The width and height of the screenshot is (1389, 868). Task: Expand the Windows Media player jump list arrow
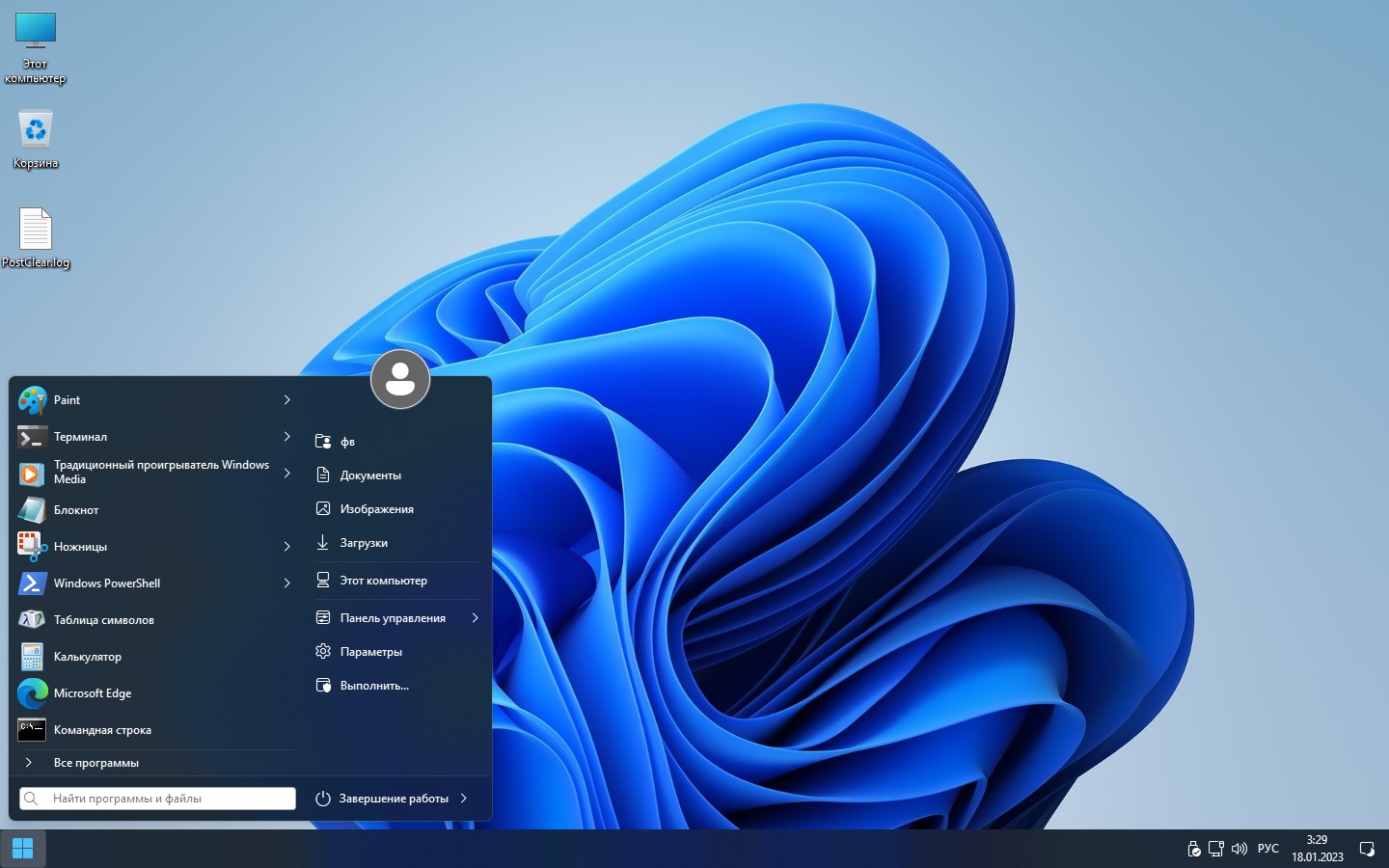(x=286, y=474)
